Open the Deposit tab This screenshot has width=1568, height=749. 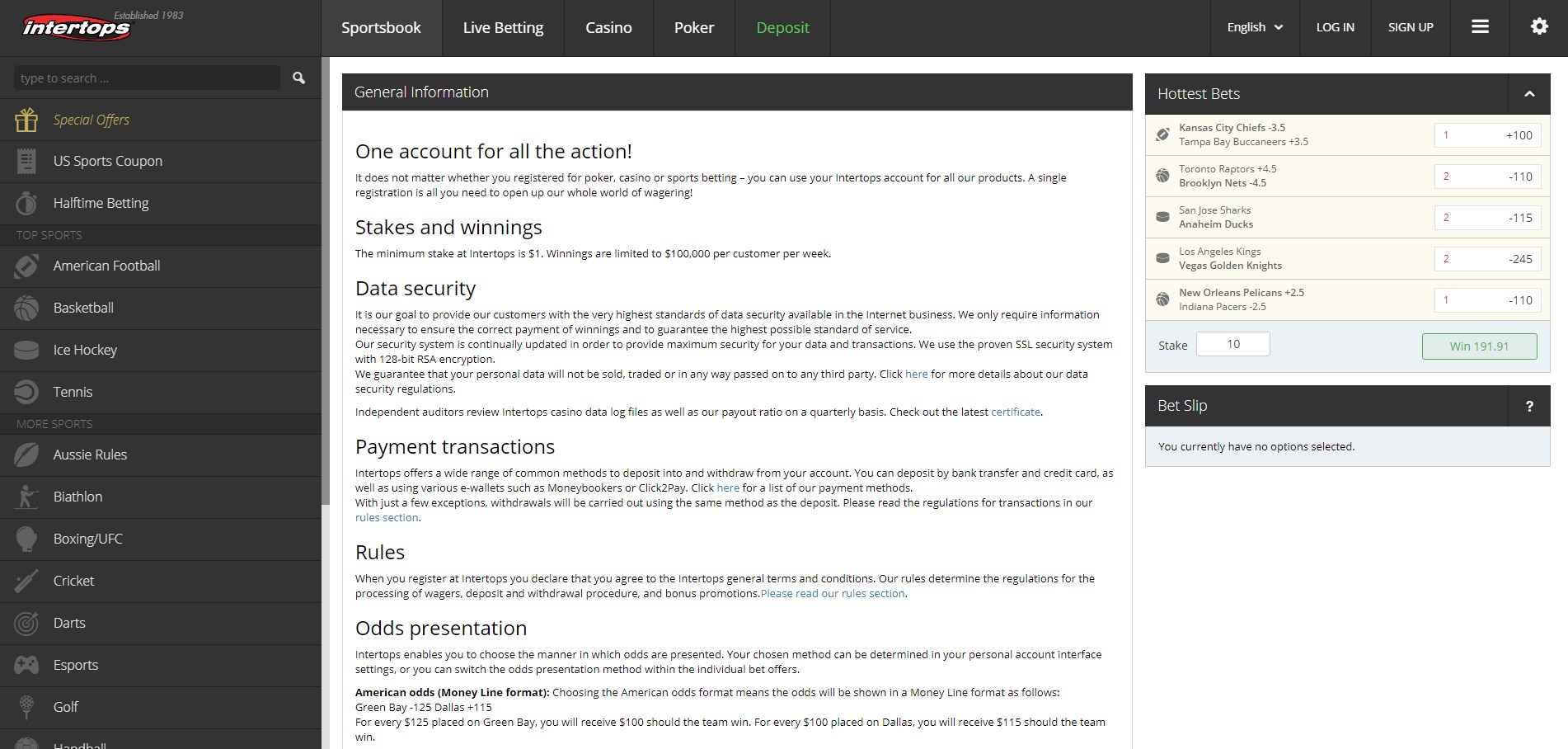pos(782,27)
